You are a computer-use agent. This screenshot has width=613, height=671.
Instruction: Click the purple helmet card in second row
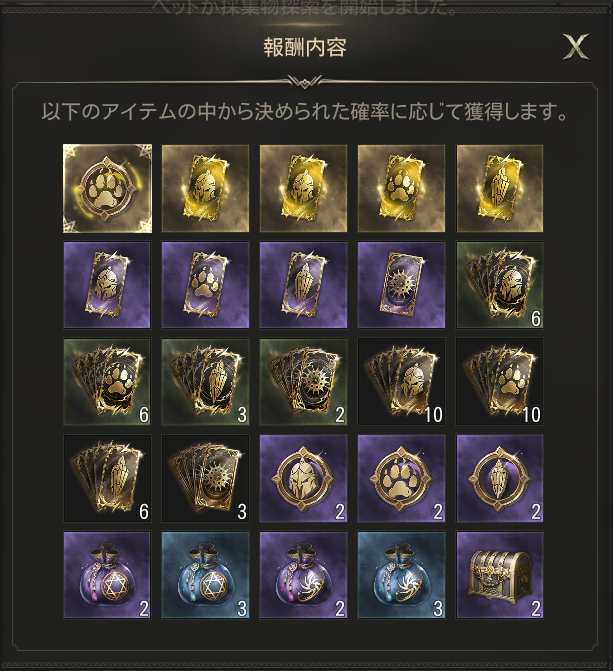point(107,285)
